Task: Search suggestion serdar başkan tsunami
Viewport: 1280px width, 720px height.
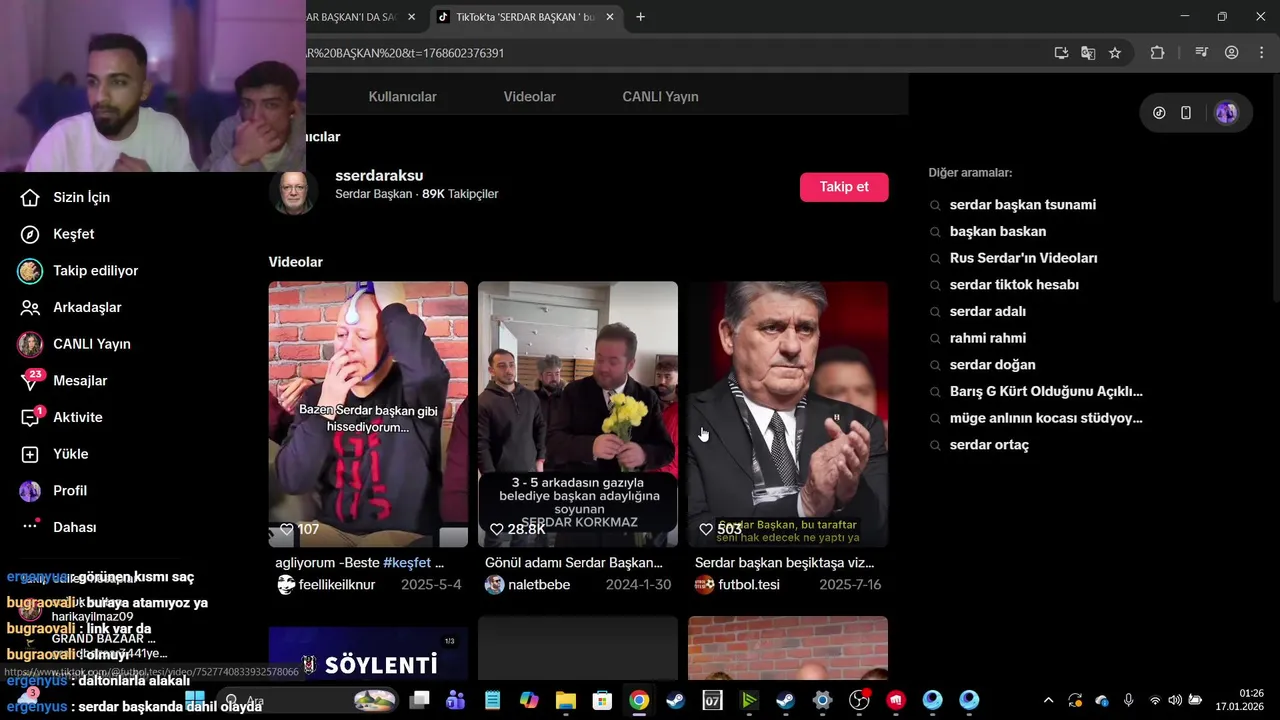Action: coord(1022,205)
